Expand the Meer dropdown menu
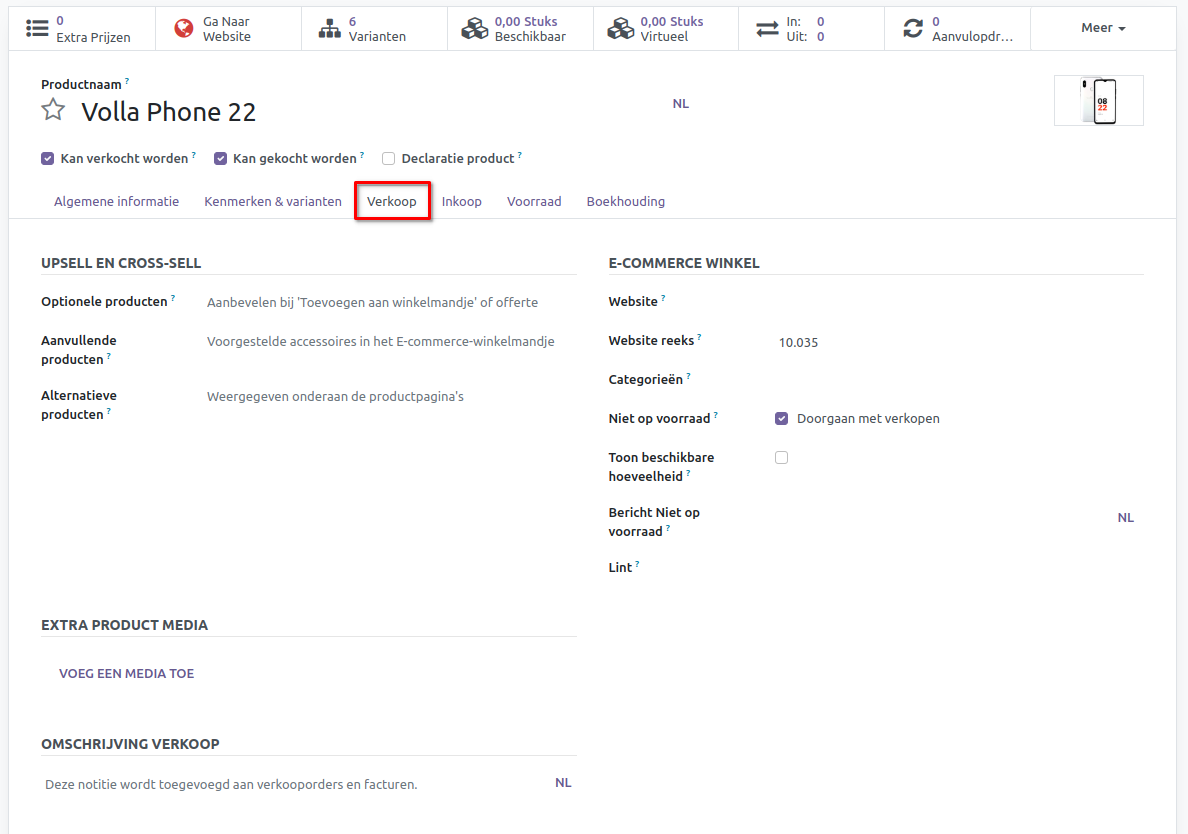 tap(1103, 28)
